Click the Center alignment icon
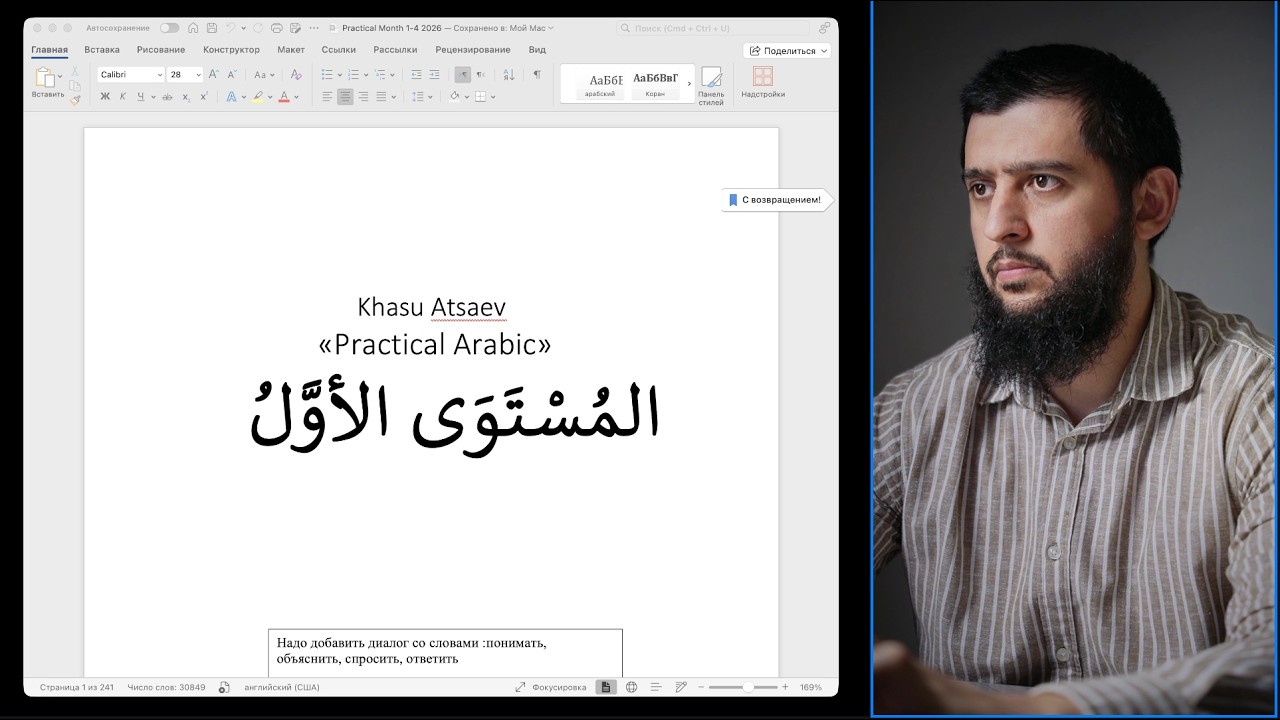 (345, 97)
